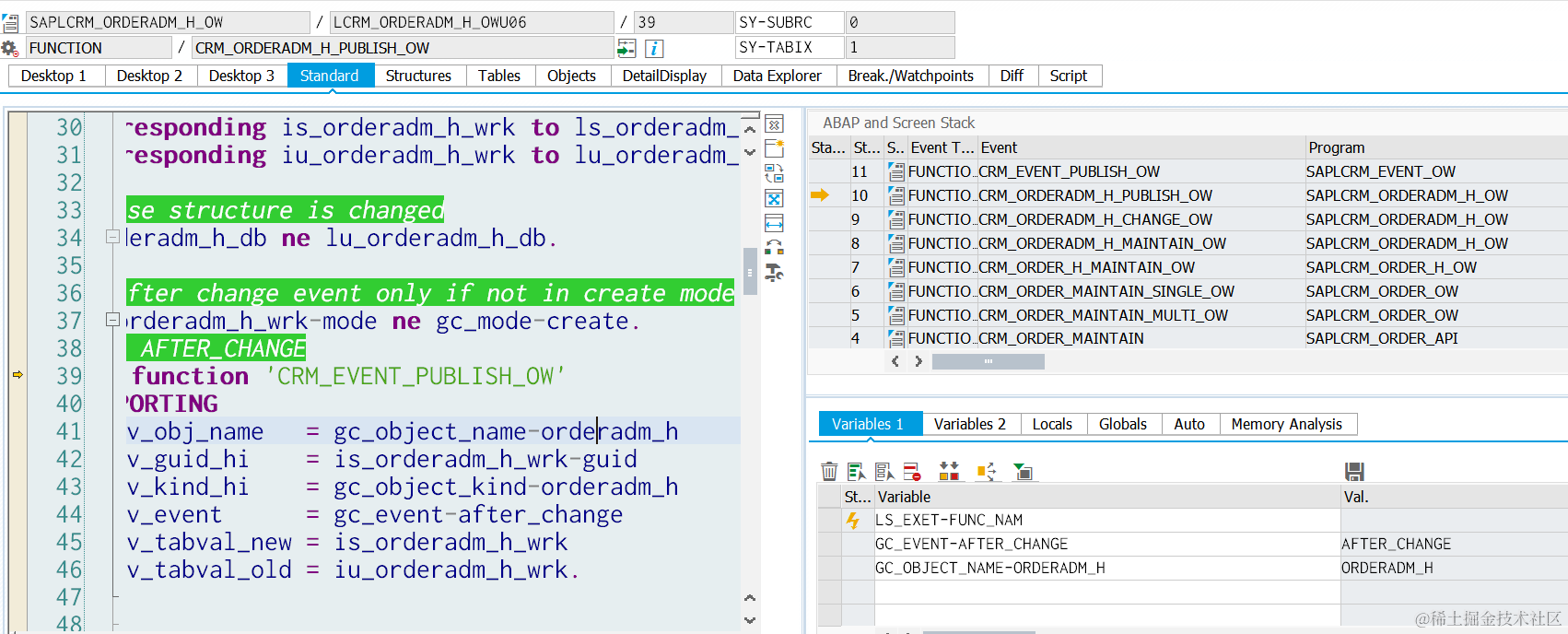Click the full screen tool icon
Image resolution: width=1568 pixels, height=634 pixels.
[774, 198]
